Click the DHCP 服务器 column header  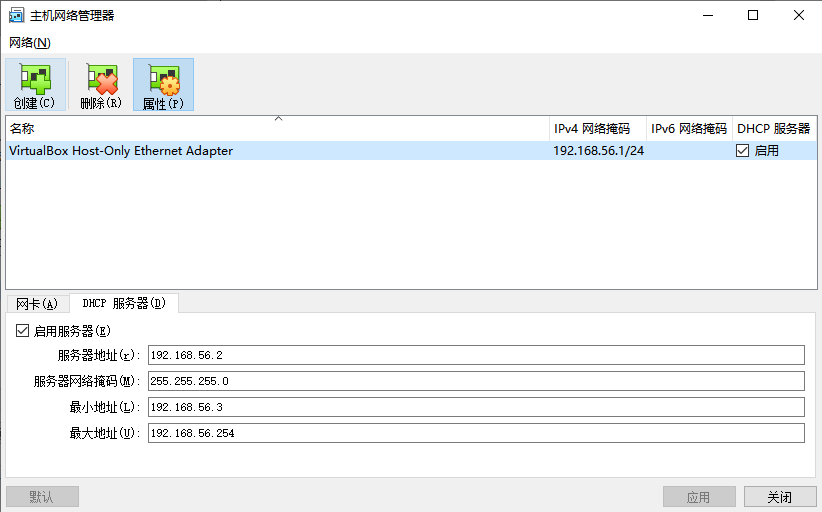pos(774,128)
